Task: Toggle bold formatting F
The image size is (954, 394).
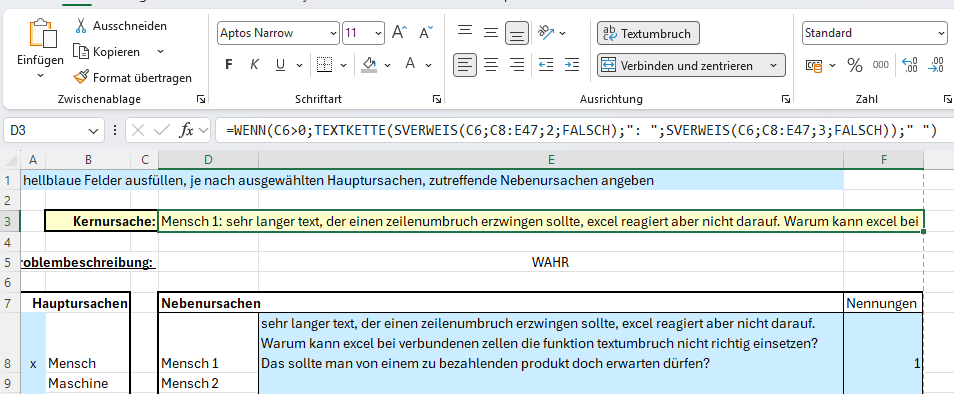Action: pyautogui.click(x=229, y=64)
